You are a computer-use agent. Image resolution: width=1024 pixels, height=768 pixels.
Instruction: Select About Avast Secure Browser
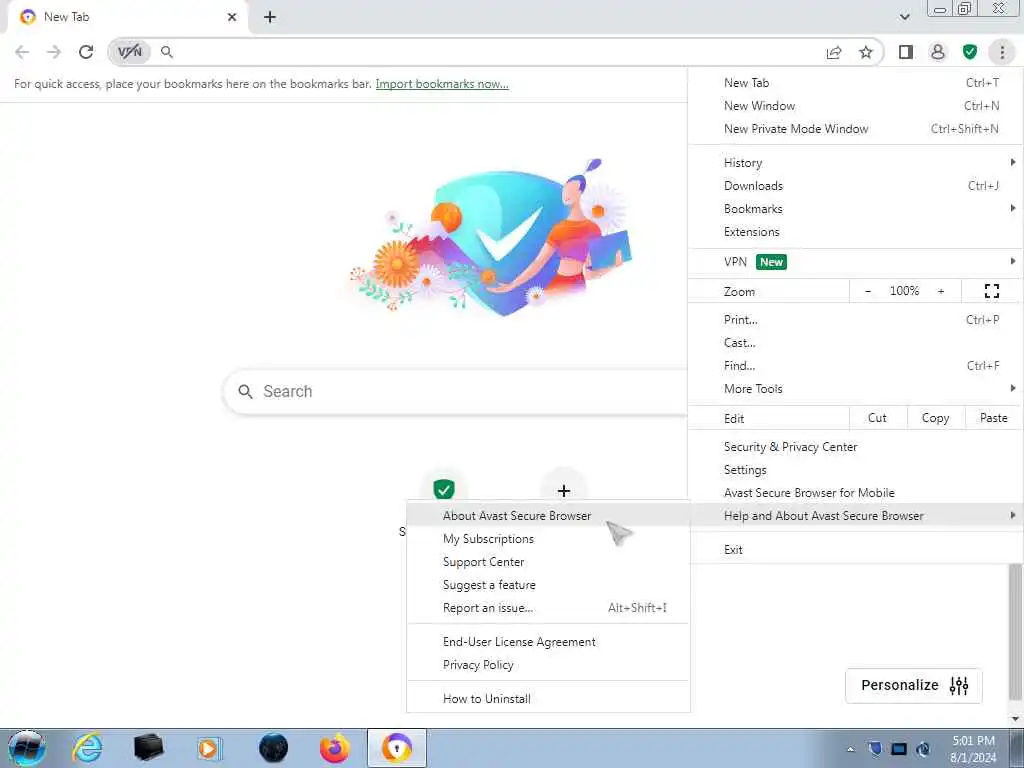548,515
